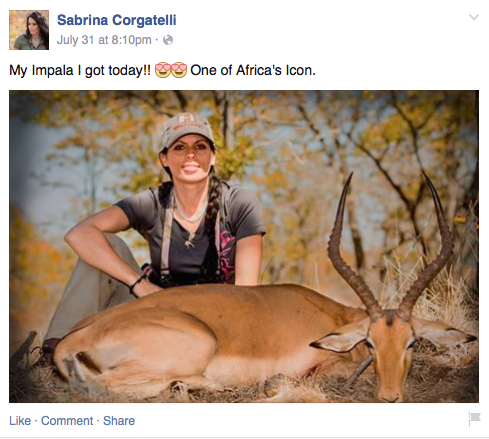Click the second heart-eyes emoji

click(179, 70)
